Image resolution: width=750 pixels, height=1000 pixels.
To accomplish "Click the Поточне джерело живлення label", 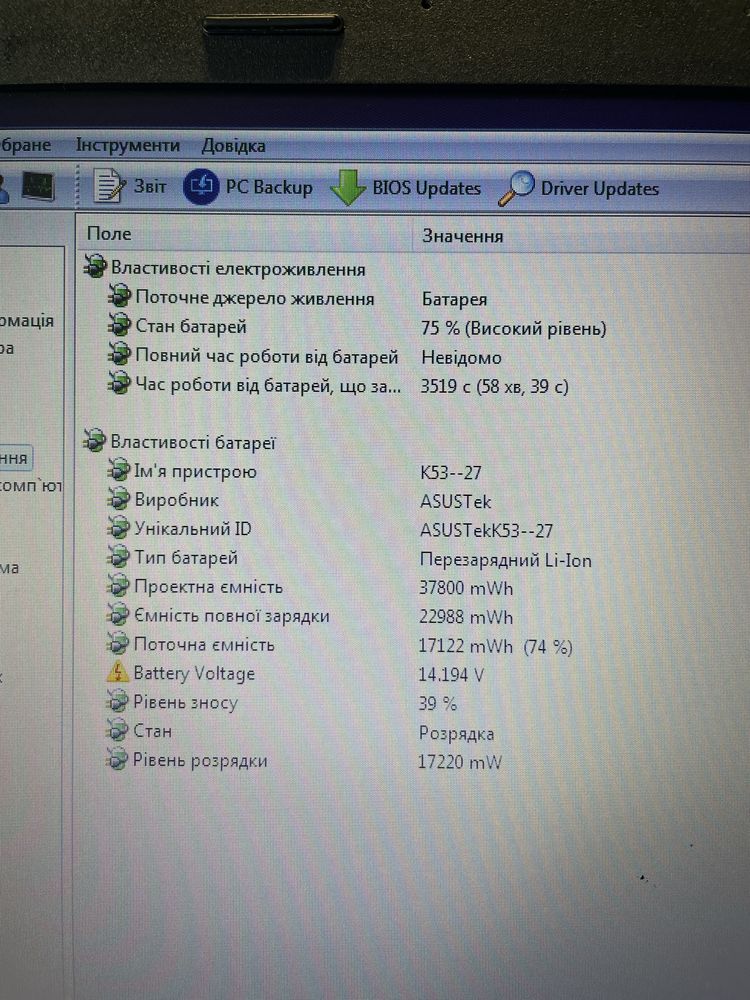I will click(x=255, y=298).
